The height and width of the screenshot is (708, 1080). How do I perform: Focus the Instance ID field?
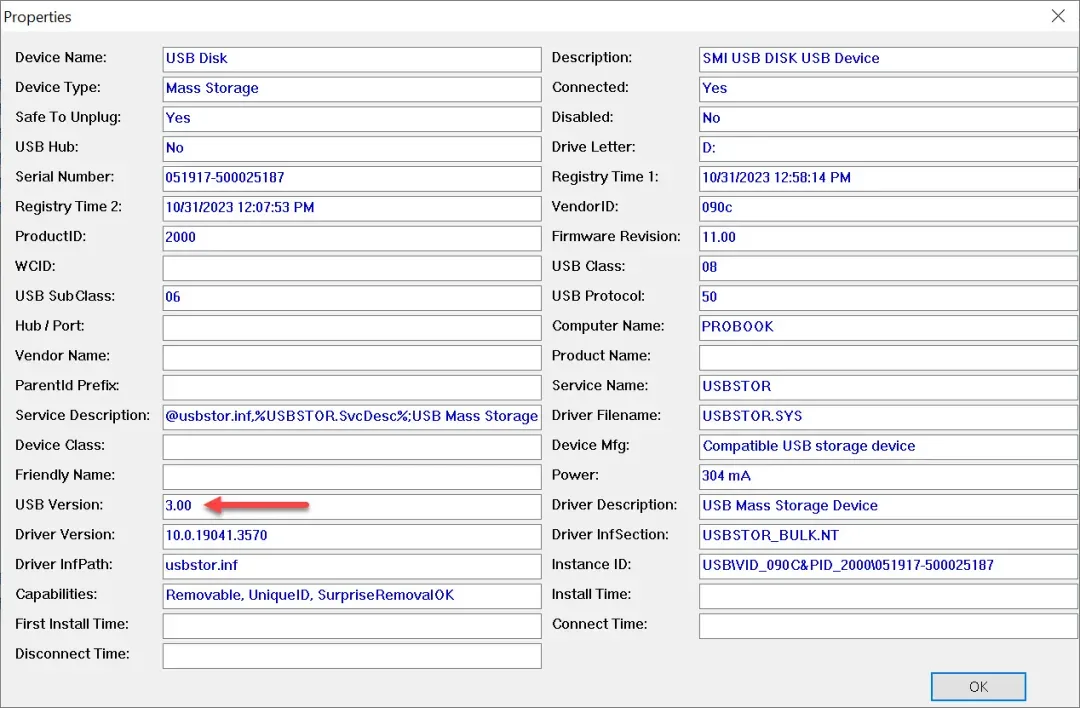(x=887, y=566)
